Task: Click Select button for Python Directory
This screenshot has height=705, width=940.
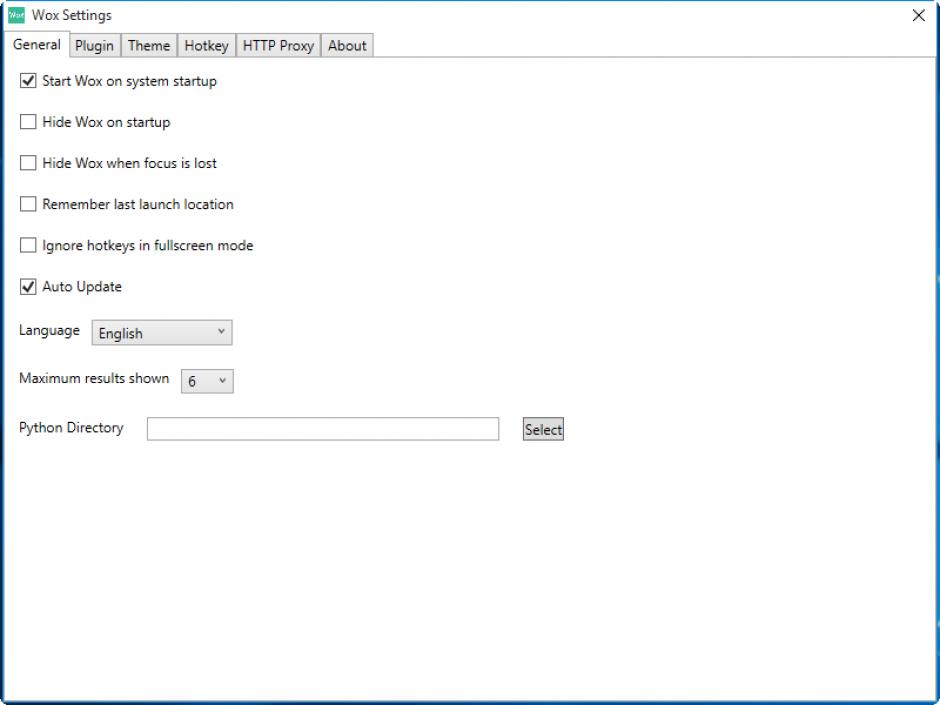Action: click(x=543, y=429)
